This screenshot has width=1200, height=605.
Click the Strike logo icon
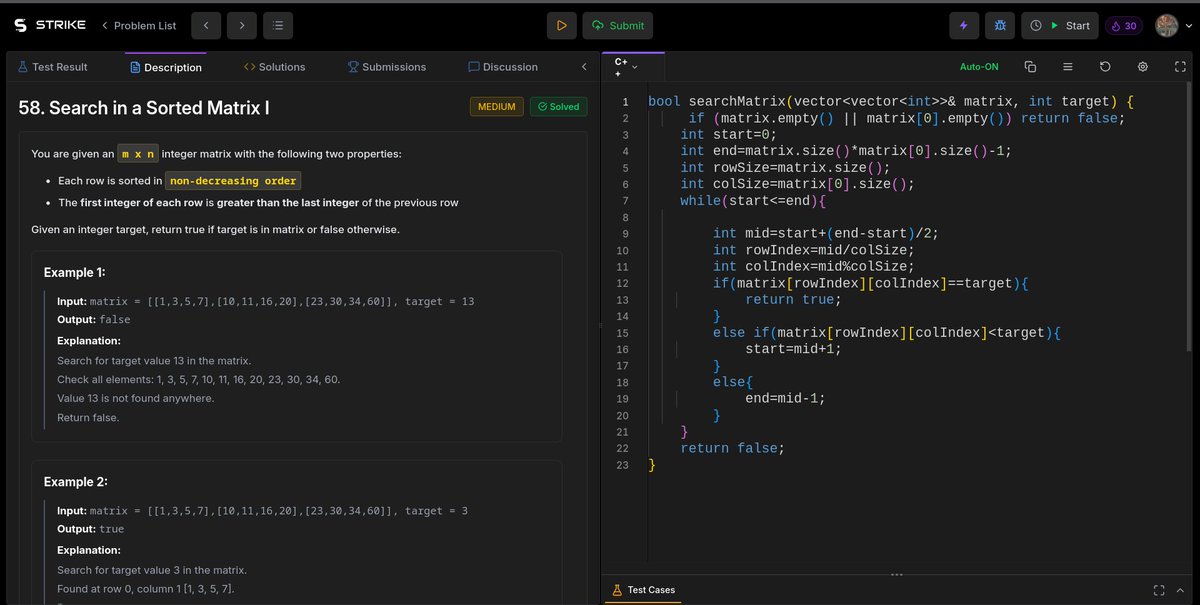point(21,25)
